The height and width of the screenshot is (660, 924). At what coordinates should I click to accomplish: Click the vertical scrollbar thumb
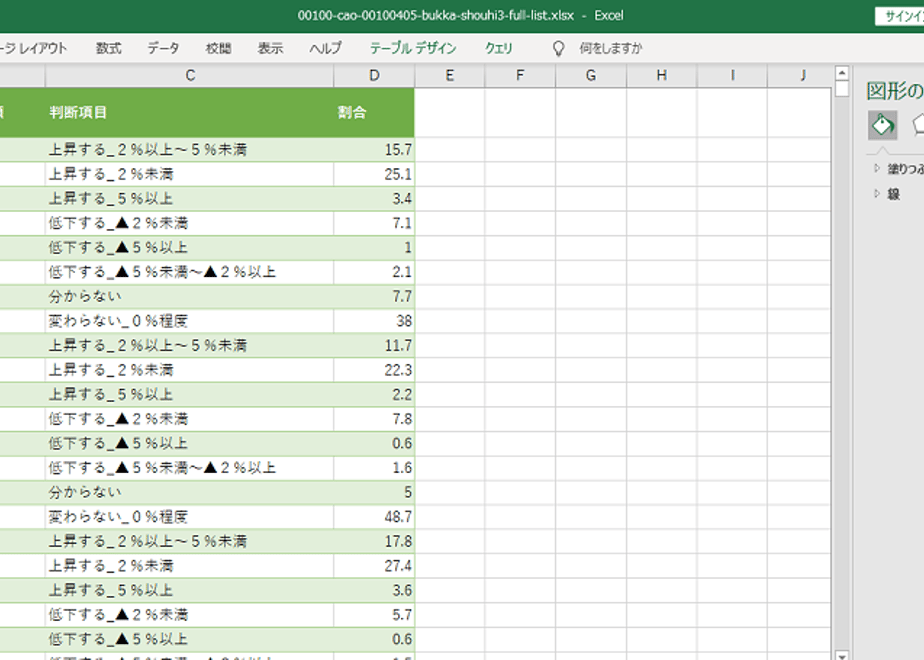[x=842, y=89]
